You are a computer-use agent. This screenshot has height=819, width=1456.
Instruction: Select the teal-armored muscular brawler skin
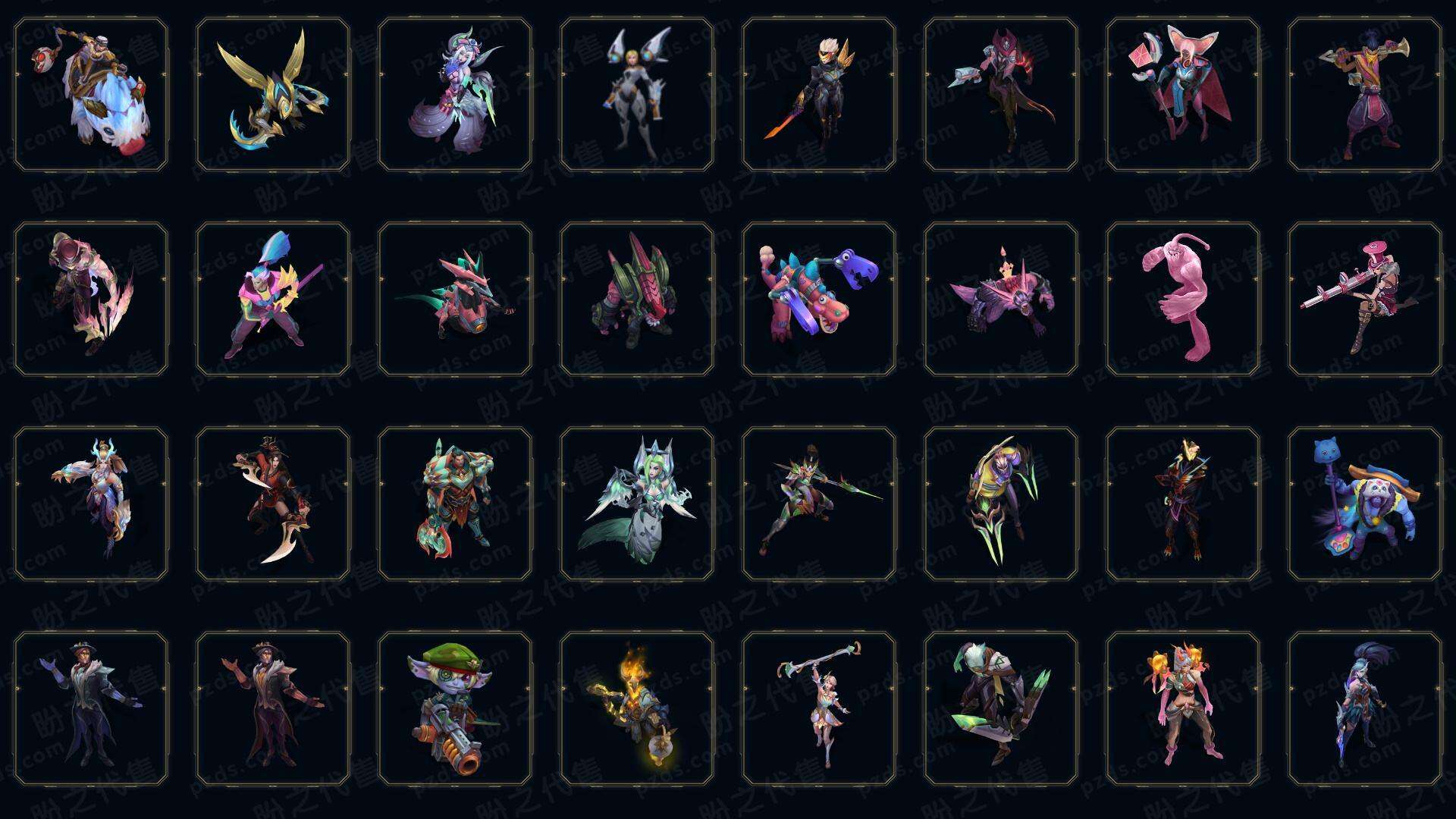(x=455, y=504)
